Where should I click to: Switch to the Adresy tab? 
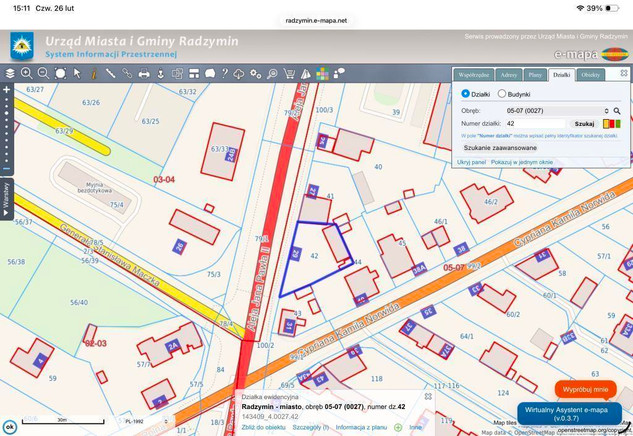[x=509, y=75]
